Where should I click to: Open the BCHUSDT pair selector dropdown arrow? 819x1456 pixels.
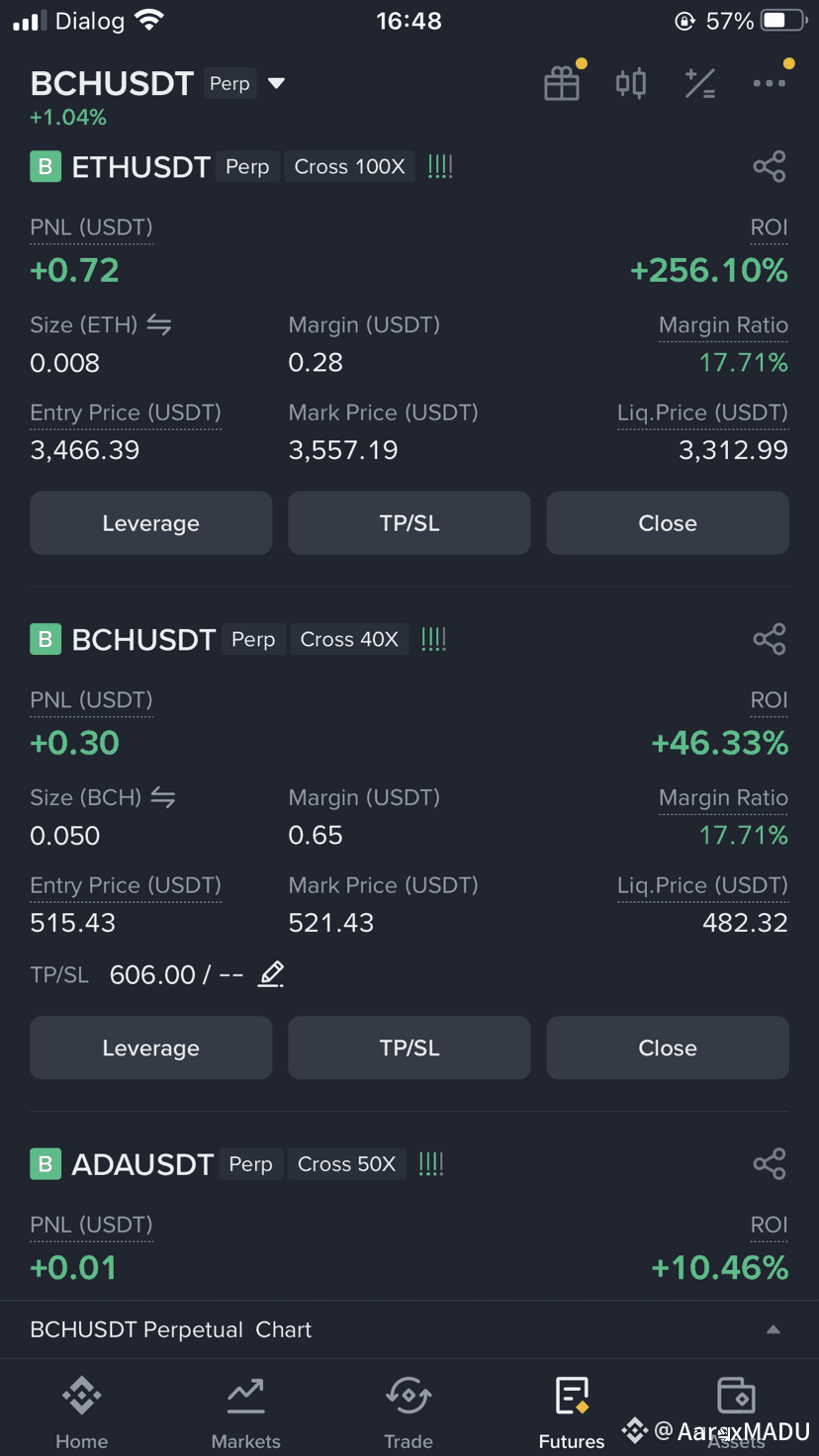tap(277, 83)
